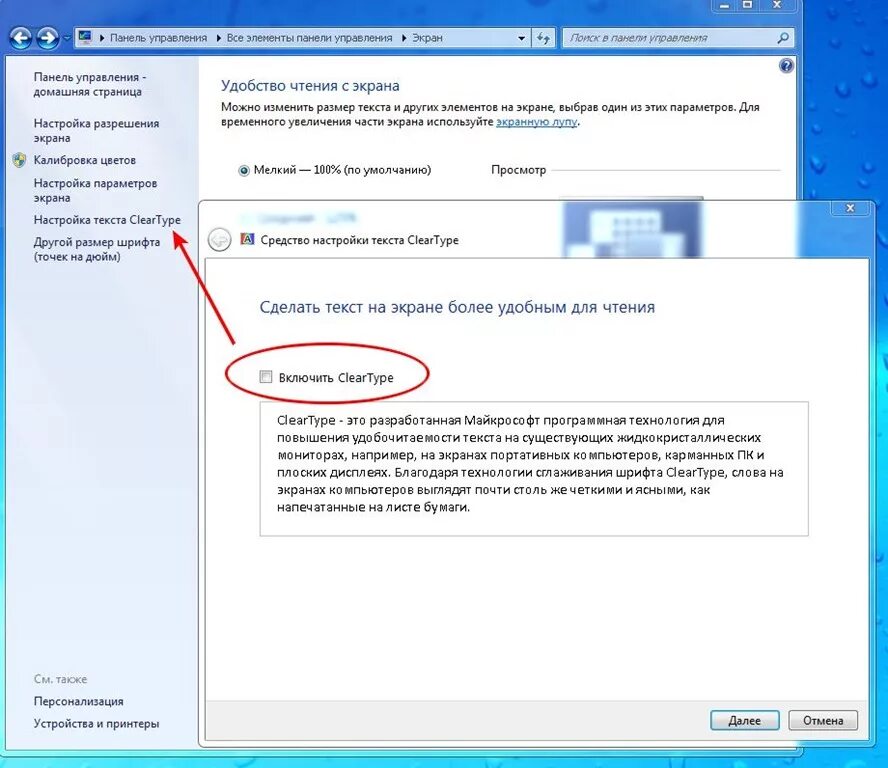Expand arrow before 'Панель управления' breadcrumb

[102, 38]
